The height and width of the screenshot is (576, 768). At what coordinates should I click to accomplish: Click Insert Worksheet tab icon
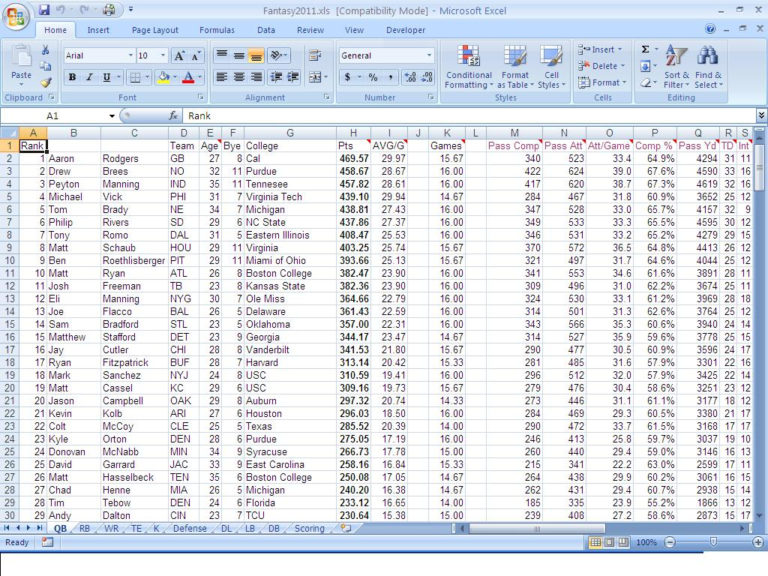(346, 528)
